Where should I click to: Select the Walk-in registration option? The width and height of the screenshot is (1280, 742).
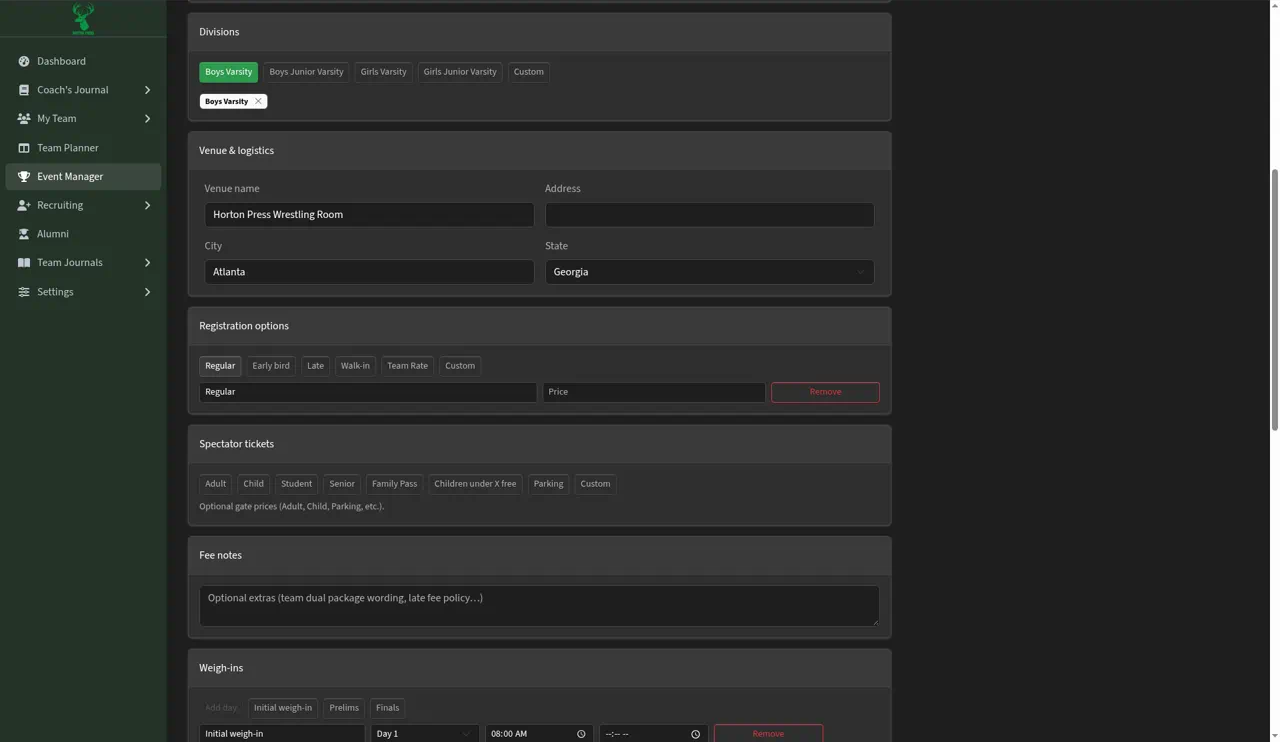(x=355, y=366)
